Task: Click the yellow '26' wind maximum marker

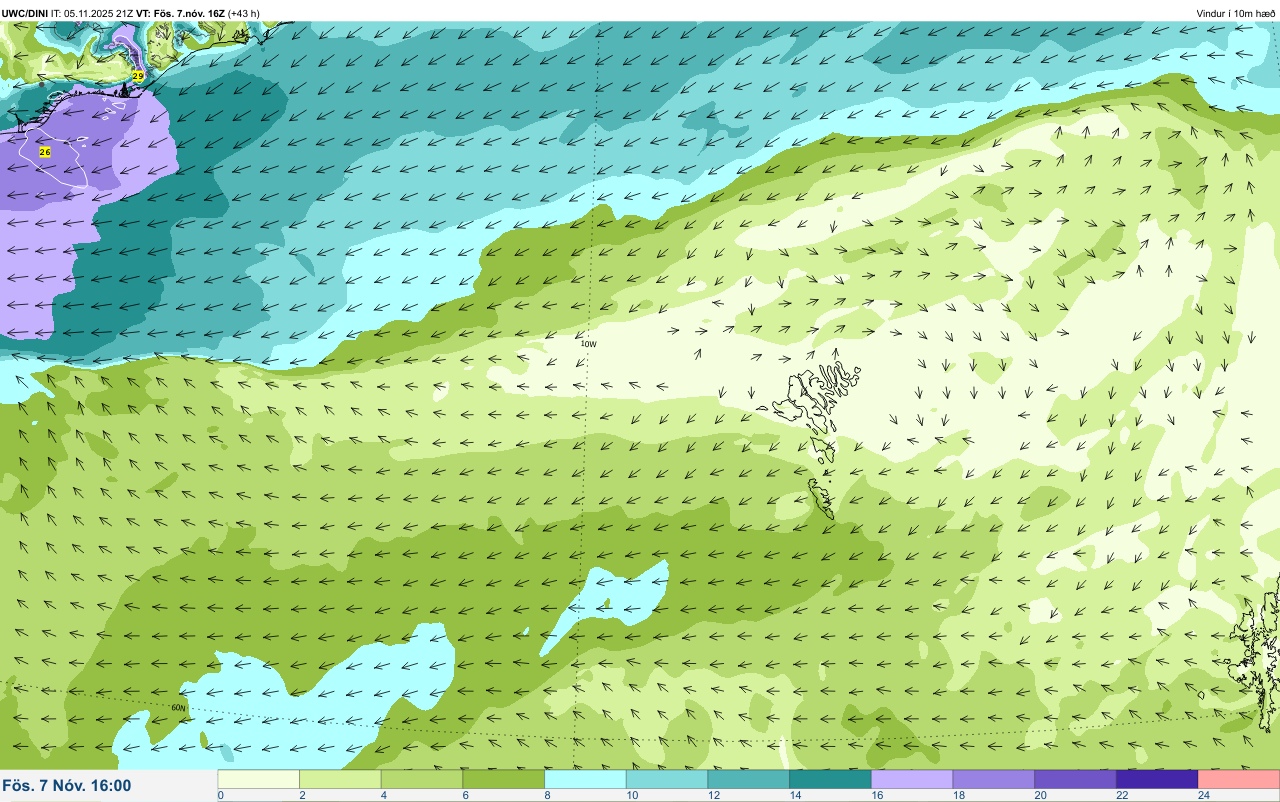Action: (x=44, y=151)
